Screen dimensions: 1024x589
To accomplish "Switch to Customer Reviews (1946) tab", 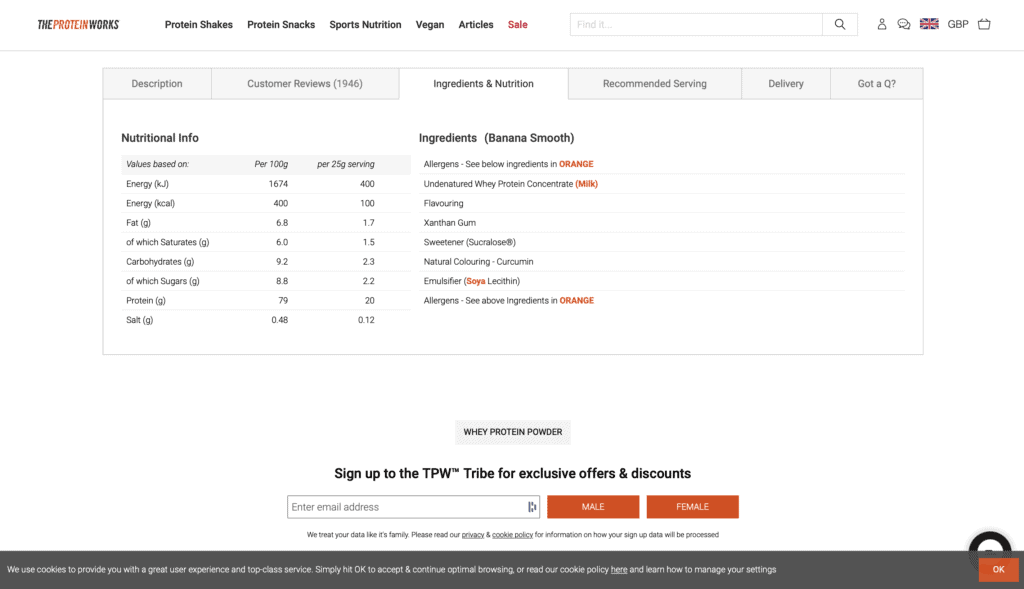I will click(305, 84).
